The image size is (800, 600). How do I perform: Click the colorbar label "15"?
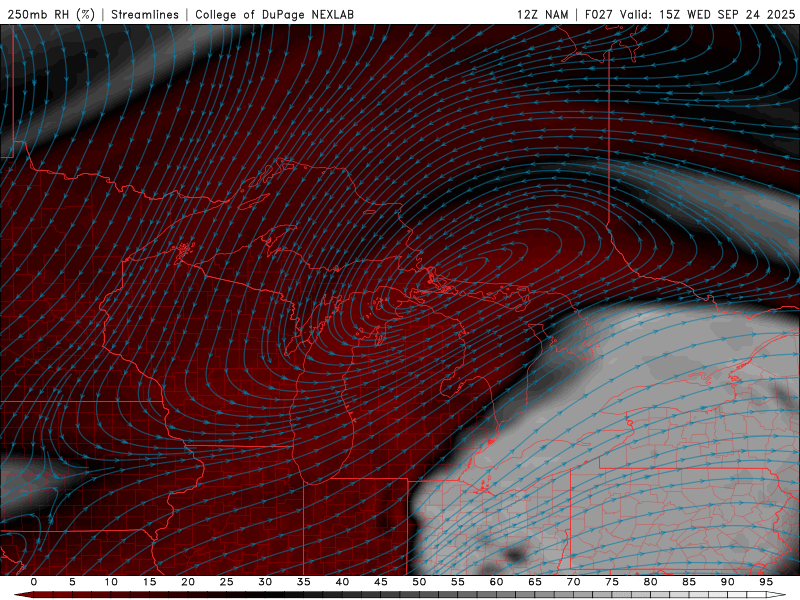[149, 582]
